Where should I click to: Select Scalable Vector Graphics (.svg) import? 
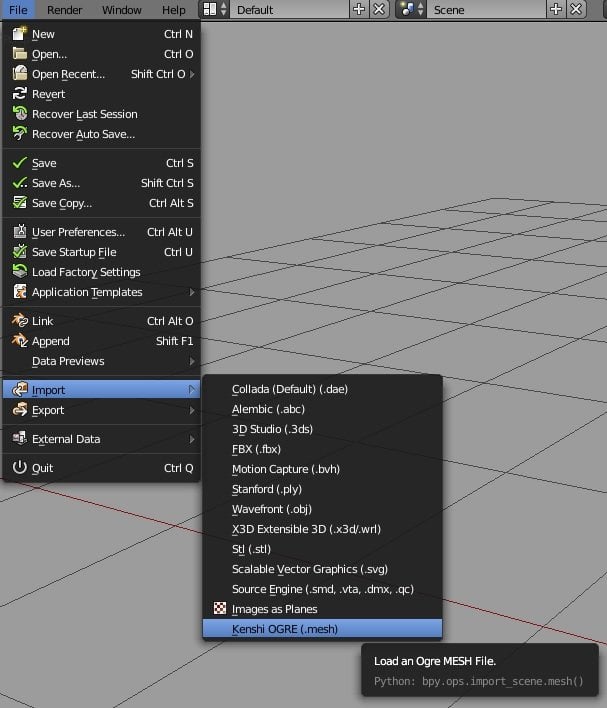[322, 568]
